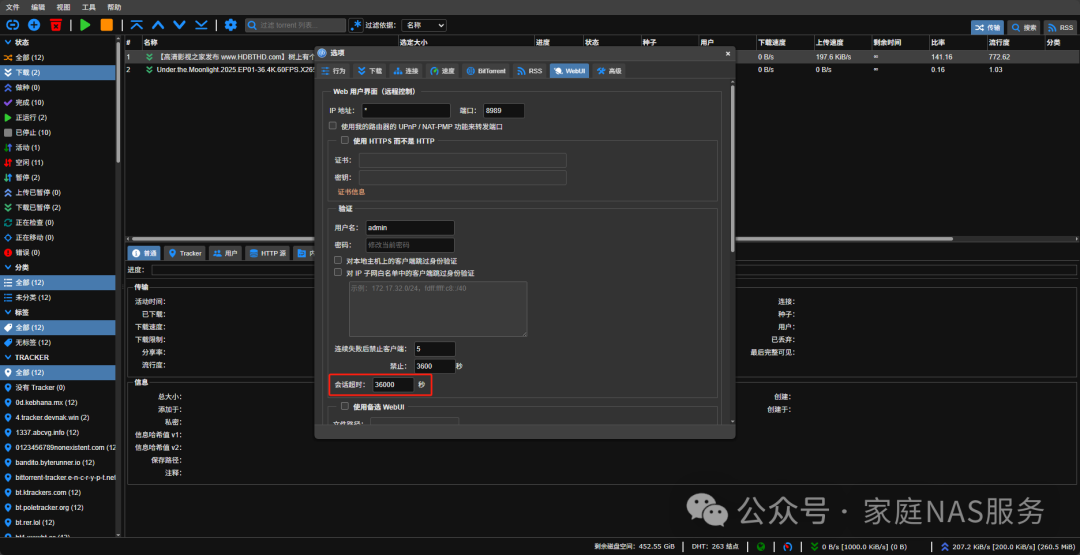Click connection status icon in status bar
Screen dimensions: 1080x555
pos(761,547)
